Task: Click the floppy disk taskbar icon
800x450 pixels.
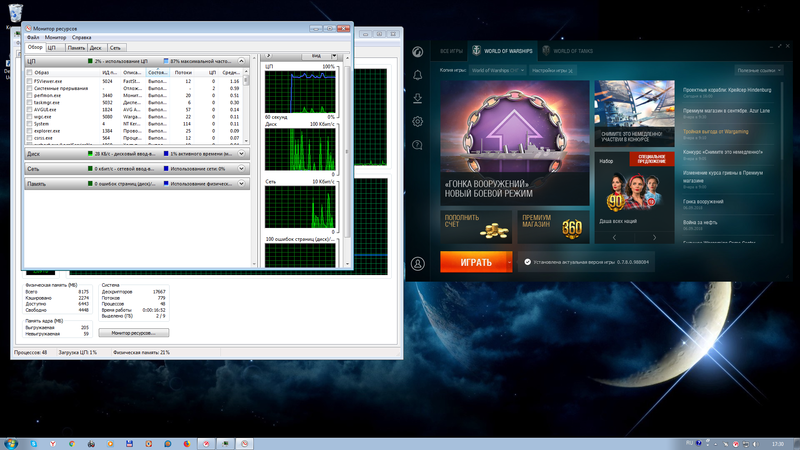Action: pyautogui.click(x=129, y=444)
